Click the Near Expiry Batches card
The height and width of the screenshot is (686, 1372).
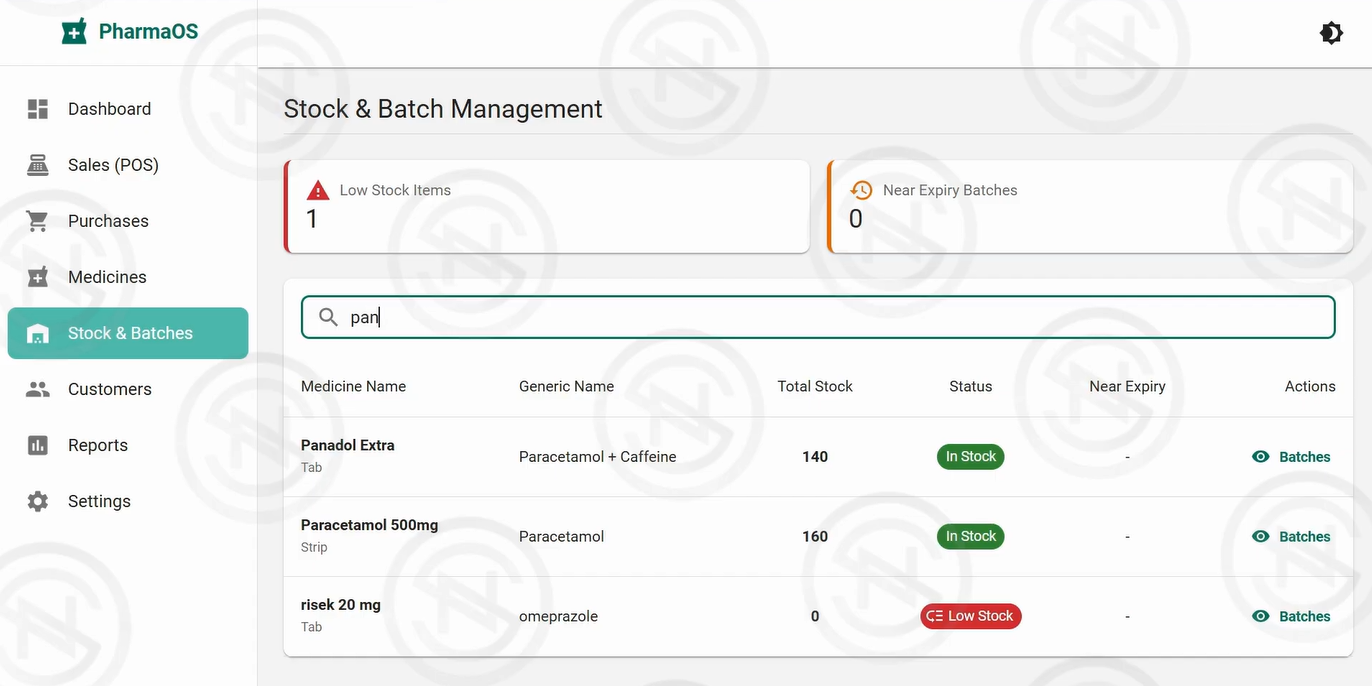pos(1090,206)
